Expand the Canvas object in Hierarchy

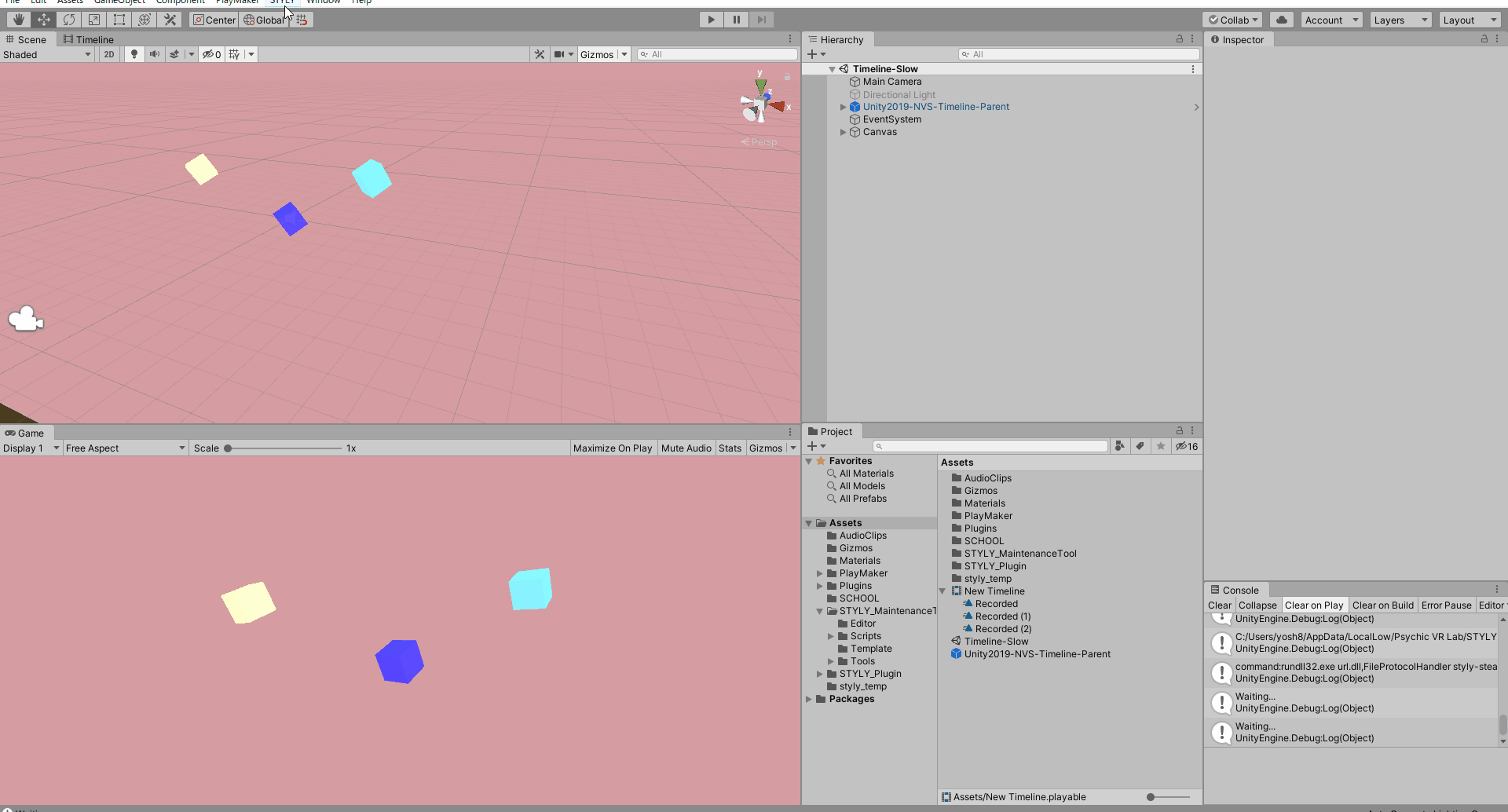click(844, 132)
